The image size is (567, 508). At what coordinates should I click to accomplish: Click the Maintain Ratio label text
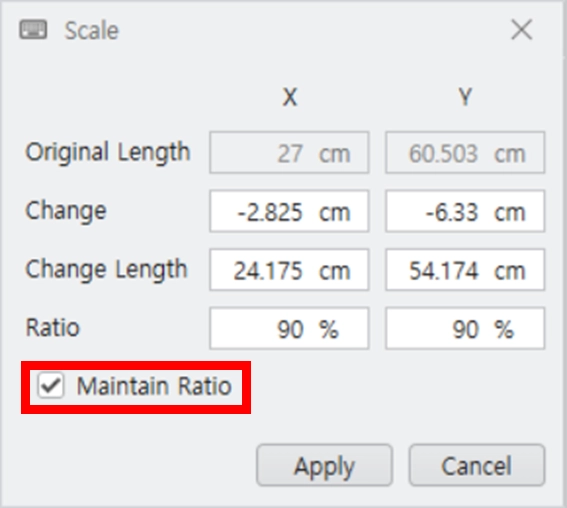pyautogui.click(x=154, y=386)
